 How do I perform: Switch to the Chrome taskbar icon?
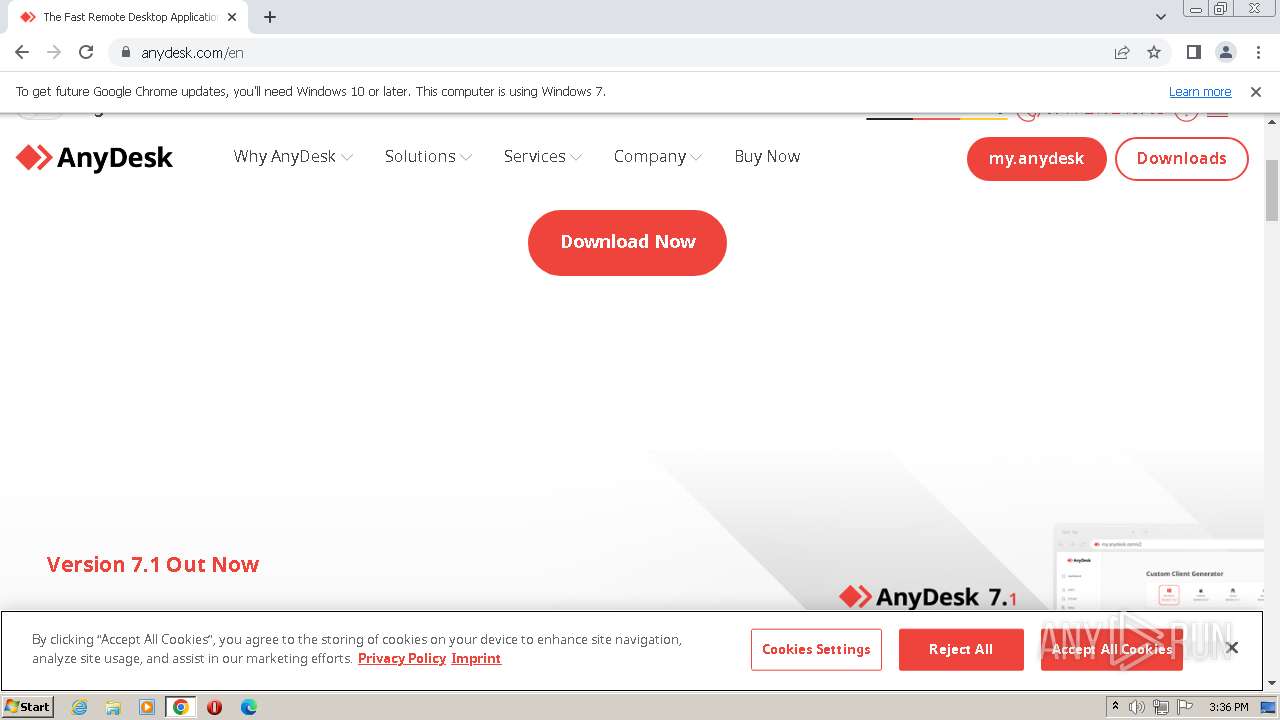pyautogui.click(x=181, y=707)
